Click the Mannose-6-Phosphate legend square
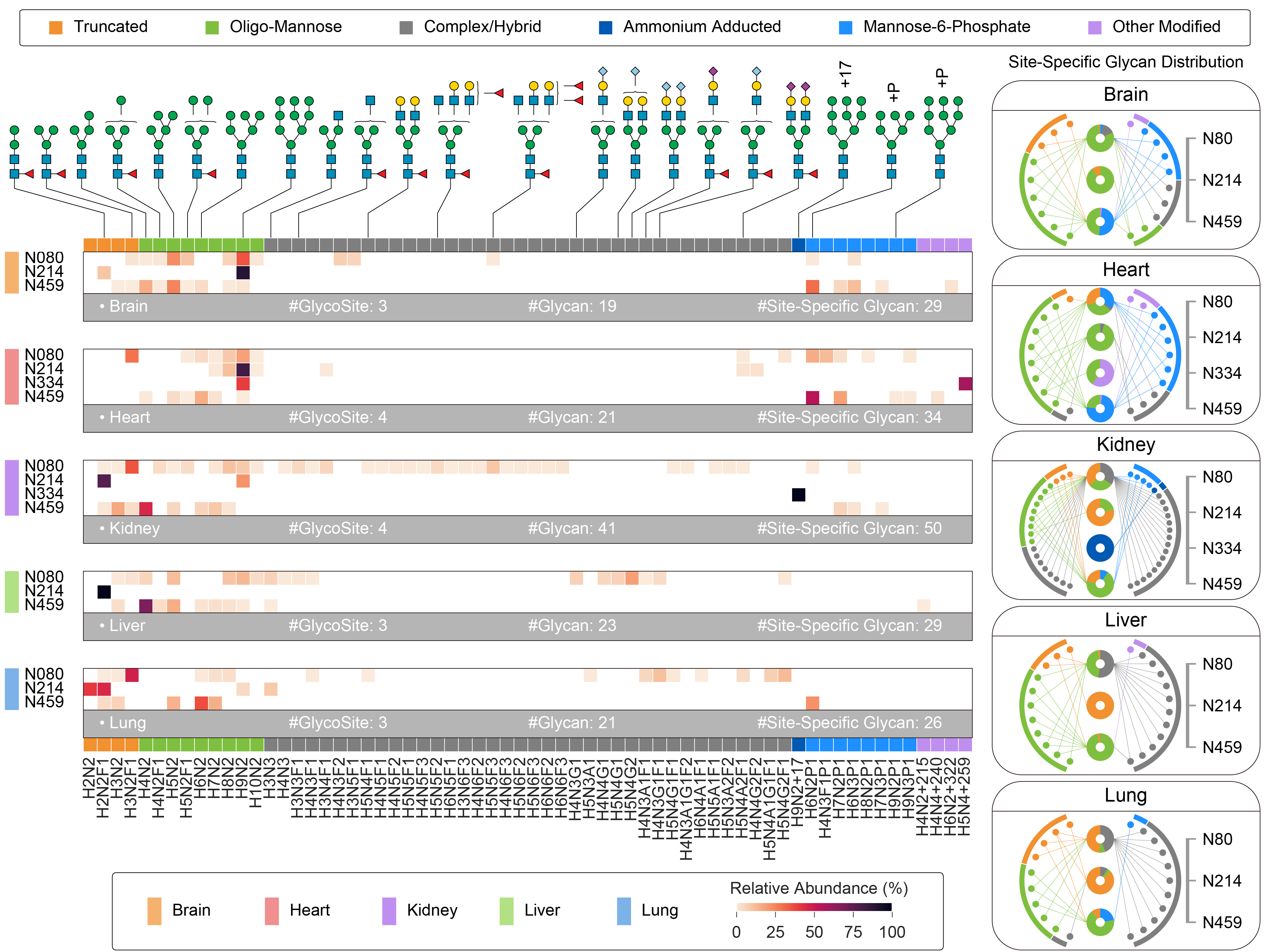 (x=845, y=27)
